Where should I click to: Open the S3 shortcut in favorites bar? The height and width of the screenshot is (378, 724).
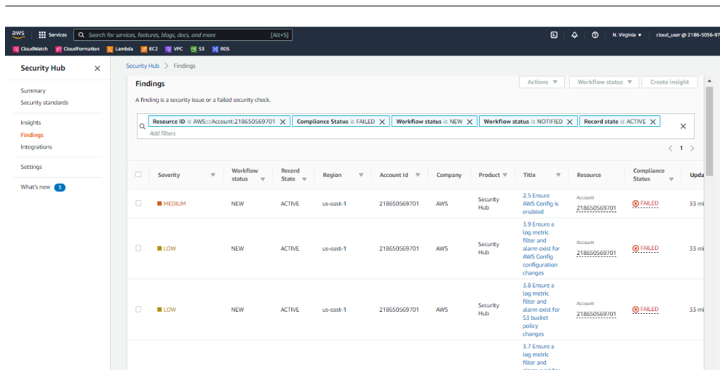(198, 49)
